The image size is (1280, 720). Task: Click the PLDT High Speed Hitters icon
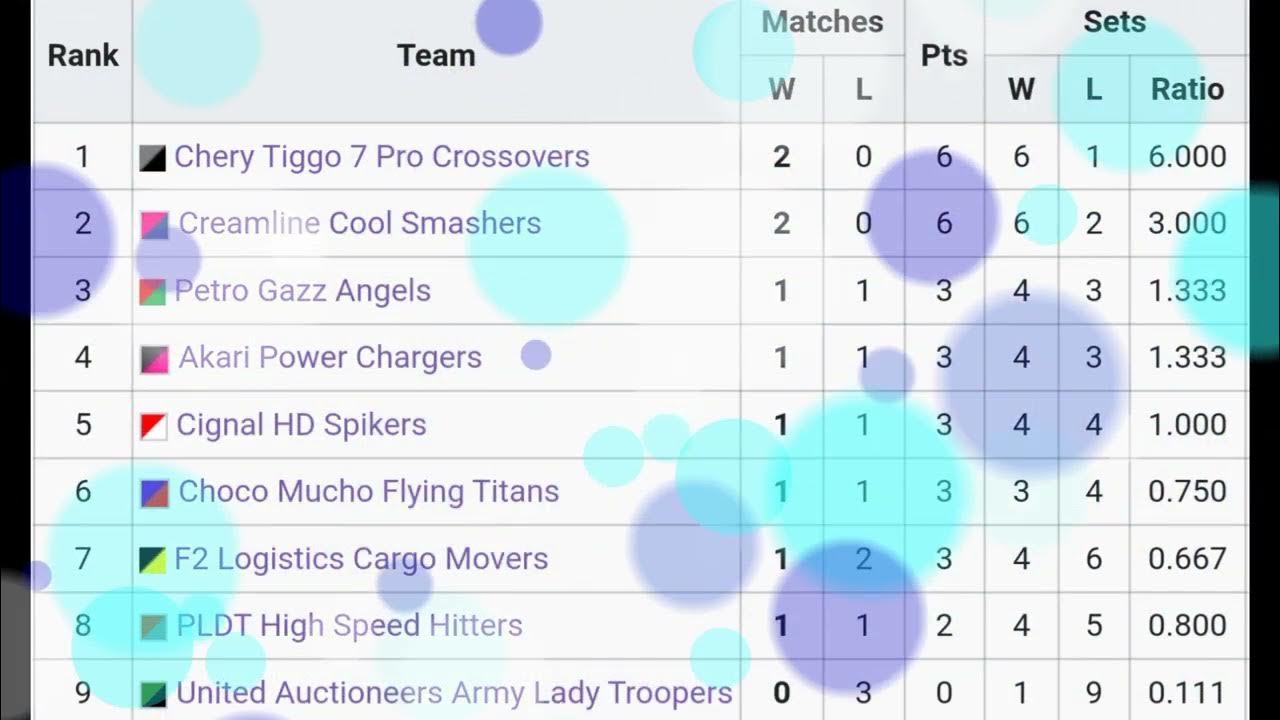153,627
